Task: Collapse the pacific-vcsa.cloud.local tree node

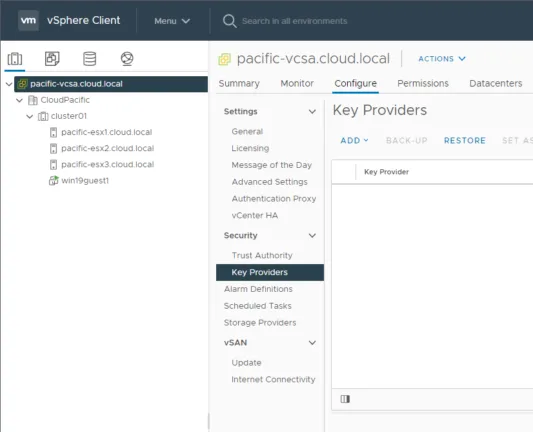Action: point(9,84)
